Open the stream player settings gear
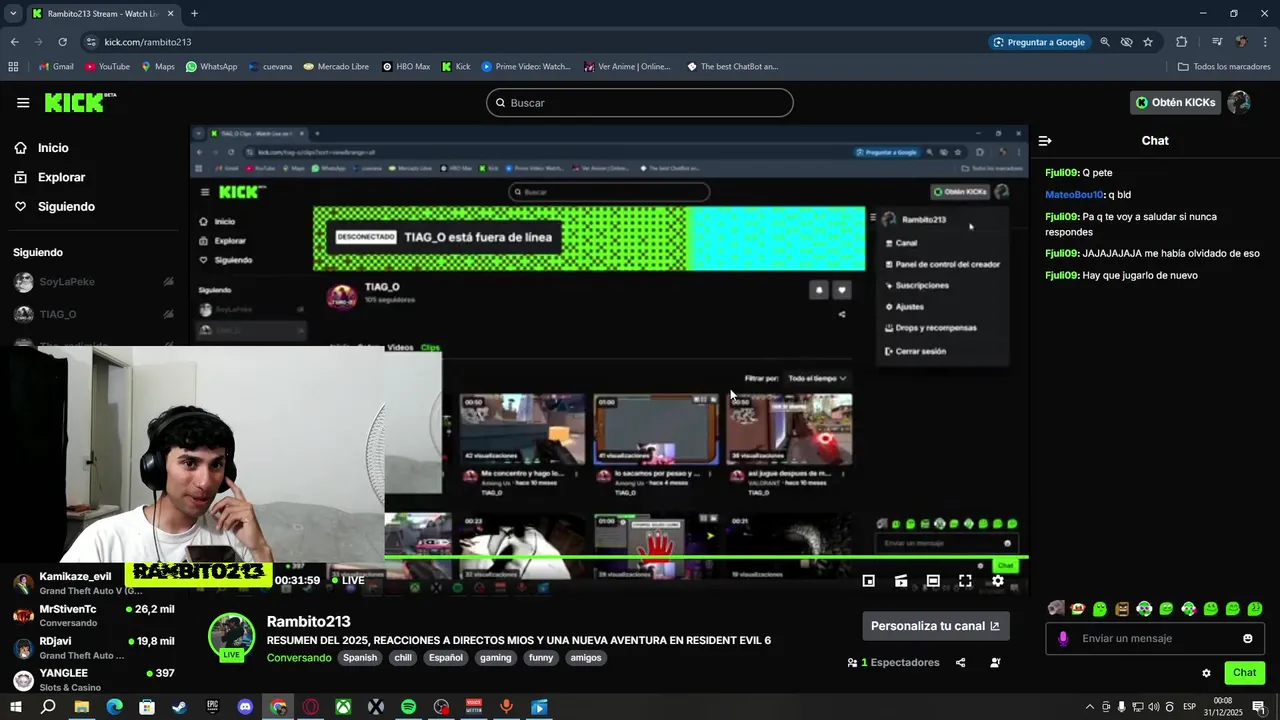1280x720 pixels. click(997, 581)
